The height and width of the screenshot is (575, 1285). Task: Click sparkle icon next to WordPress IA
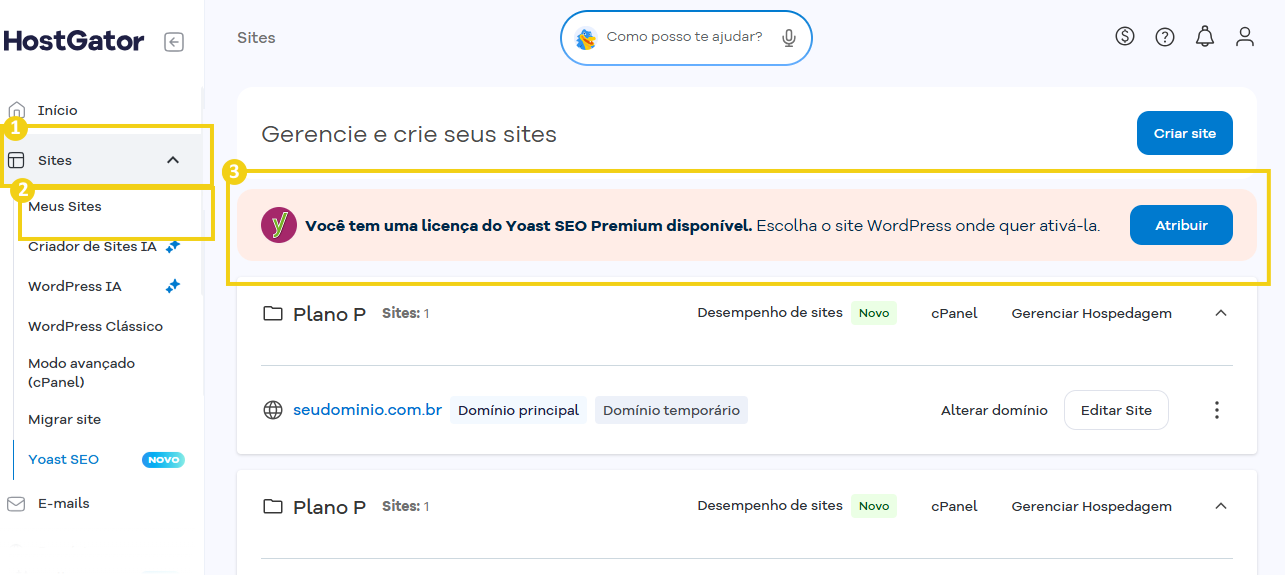coord(173,286)
